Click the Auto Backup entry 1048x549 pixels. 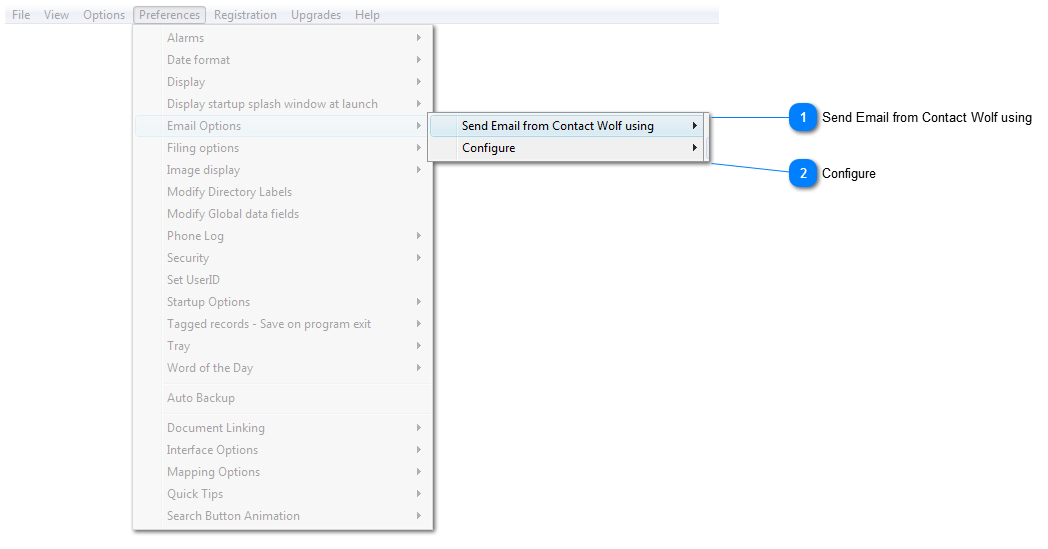tap(283, 399)
